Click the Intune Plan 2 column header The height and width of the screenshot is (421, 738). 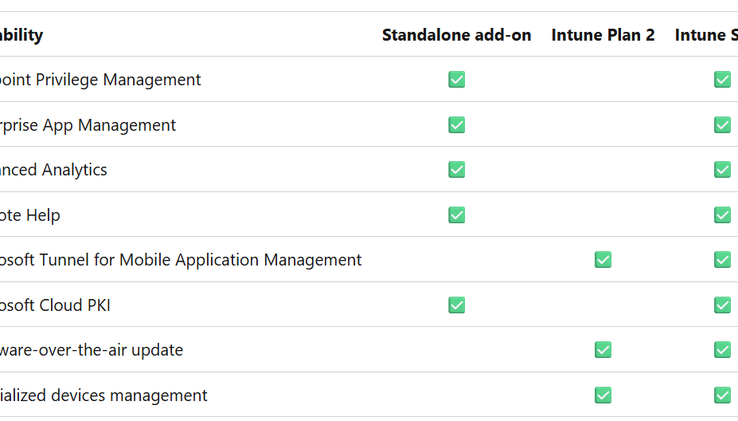click(x=603, y=35)
